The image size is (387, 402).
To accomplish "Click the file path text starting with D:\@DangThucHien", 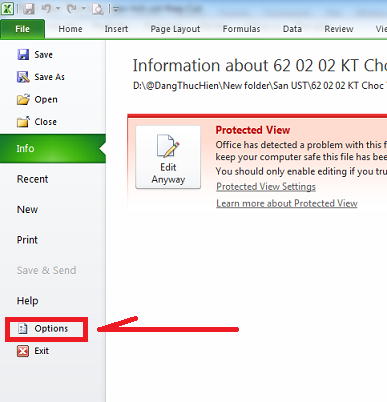I will click(x=260, y=86).
